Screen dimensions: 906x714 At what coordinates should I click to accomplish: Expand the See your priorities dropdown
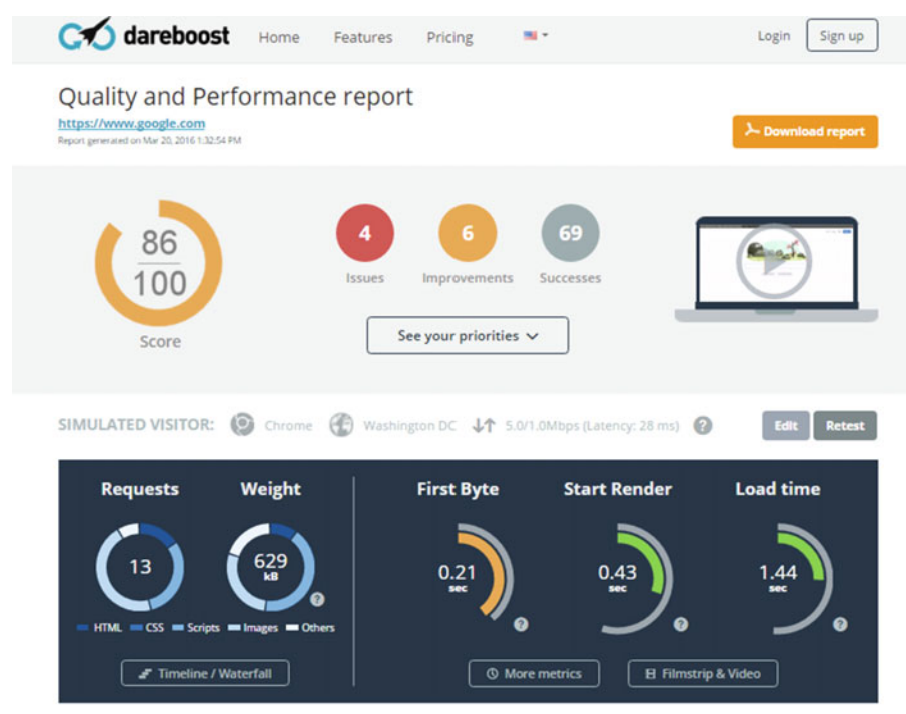(x=467, y=335)
